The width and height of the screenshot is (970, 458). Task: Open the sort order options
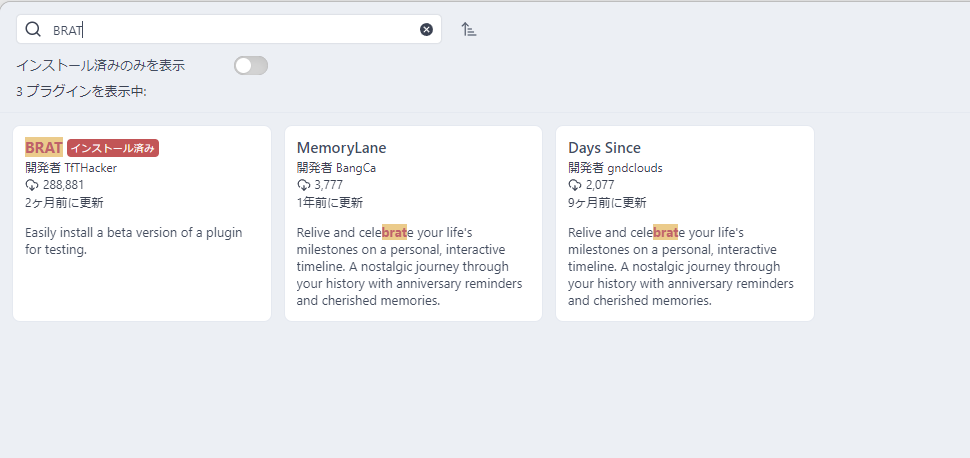click(469, 29)
